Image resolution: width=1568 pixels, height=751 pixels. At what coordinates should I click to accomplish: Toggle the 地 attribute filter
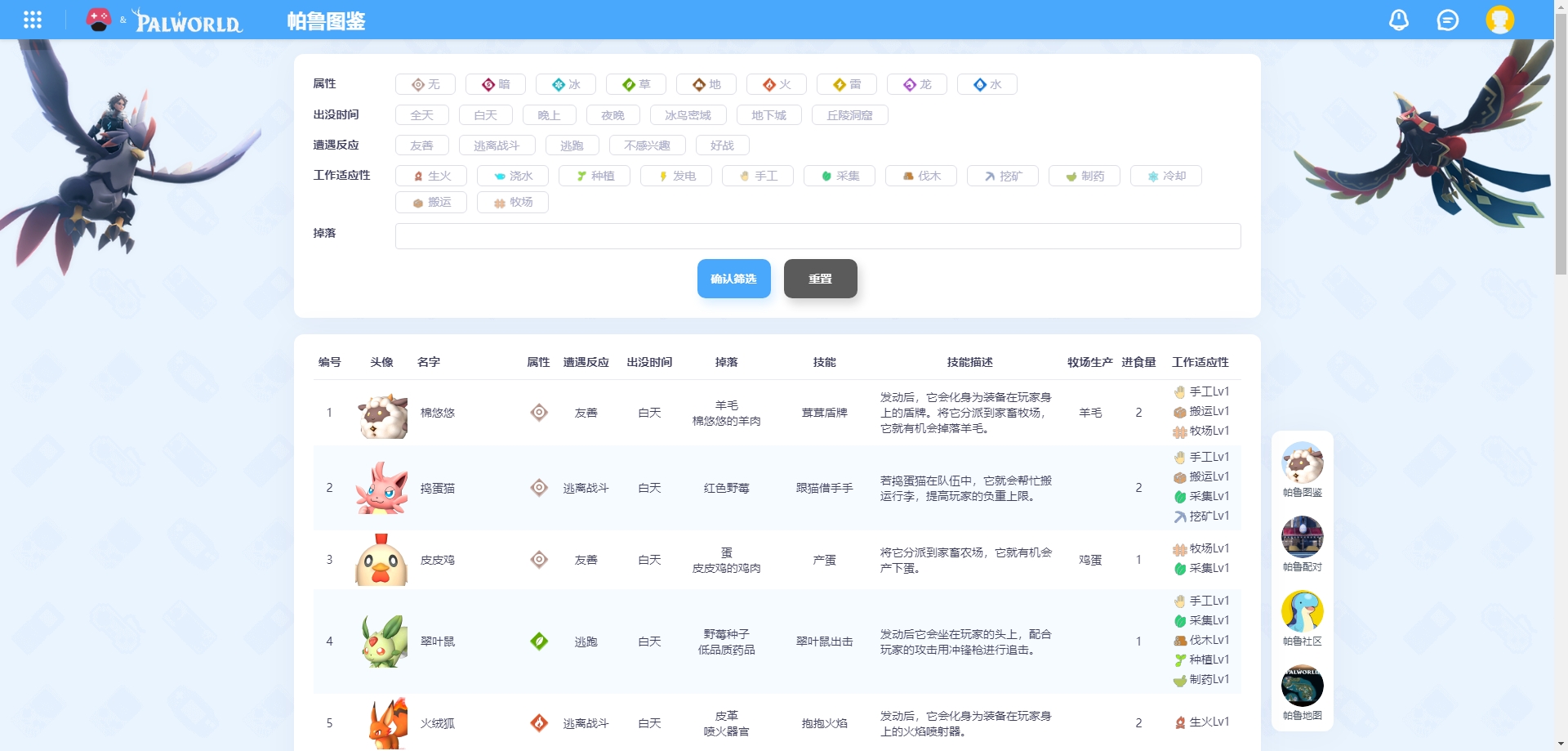[x=706, y=84]
